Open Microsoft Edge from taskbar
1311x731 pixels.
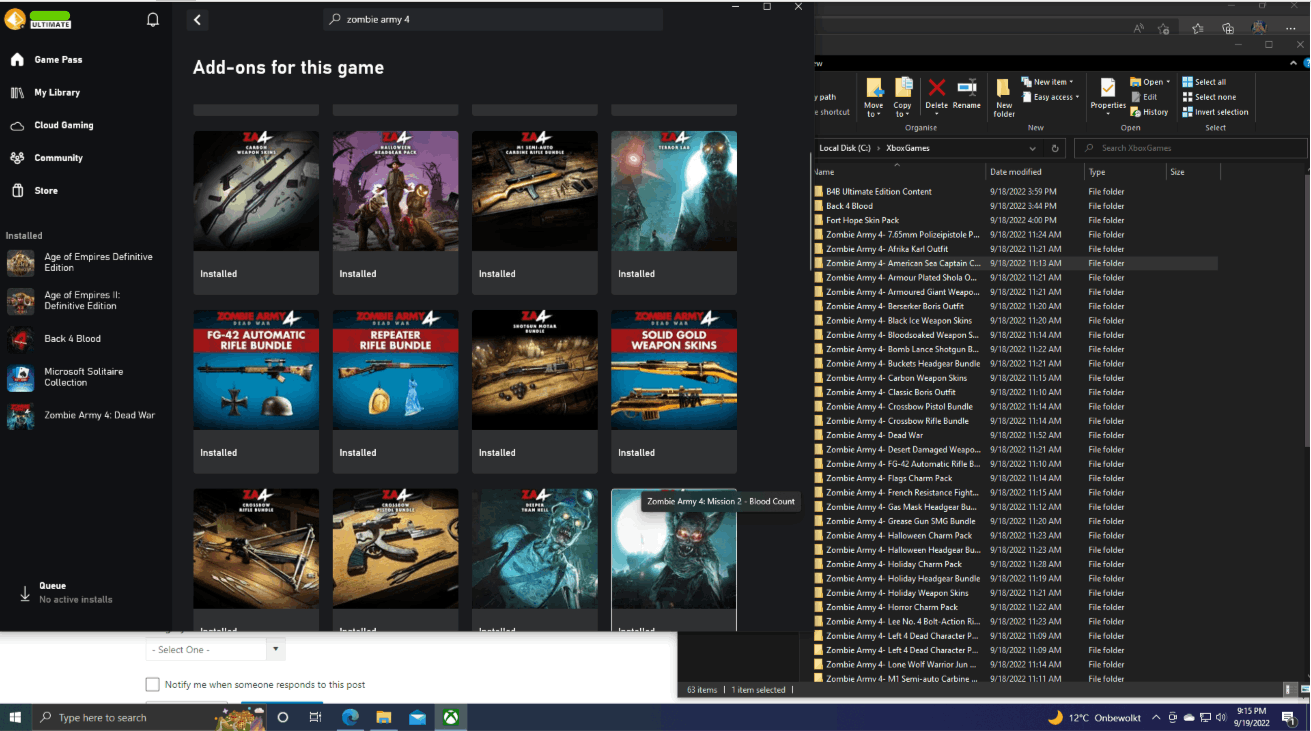(x=350, y=717)
